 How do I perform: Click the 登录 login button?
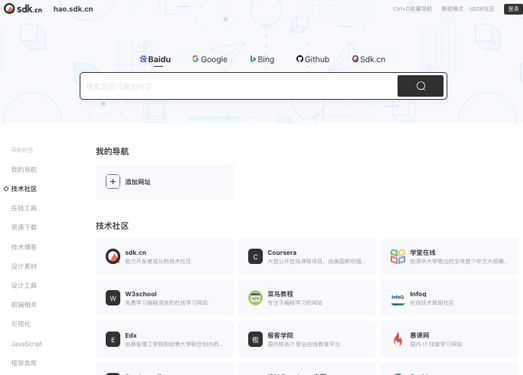click(x=513, y=9)
